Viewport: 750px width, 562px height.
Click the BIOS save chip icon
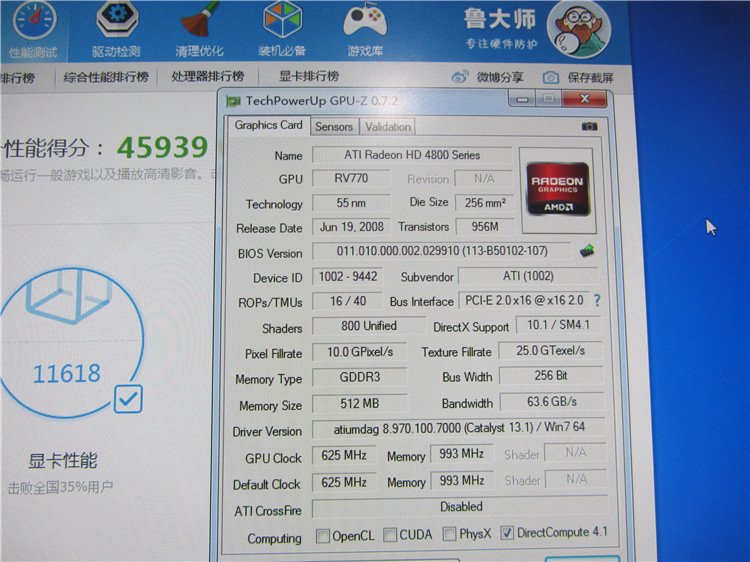tap(587, 251)
